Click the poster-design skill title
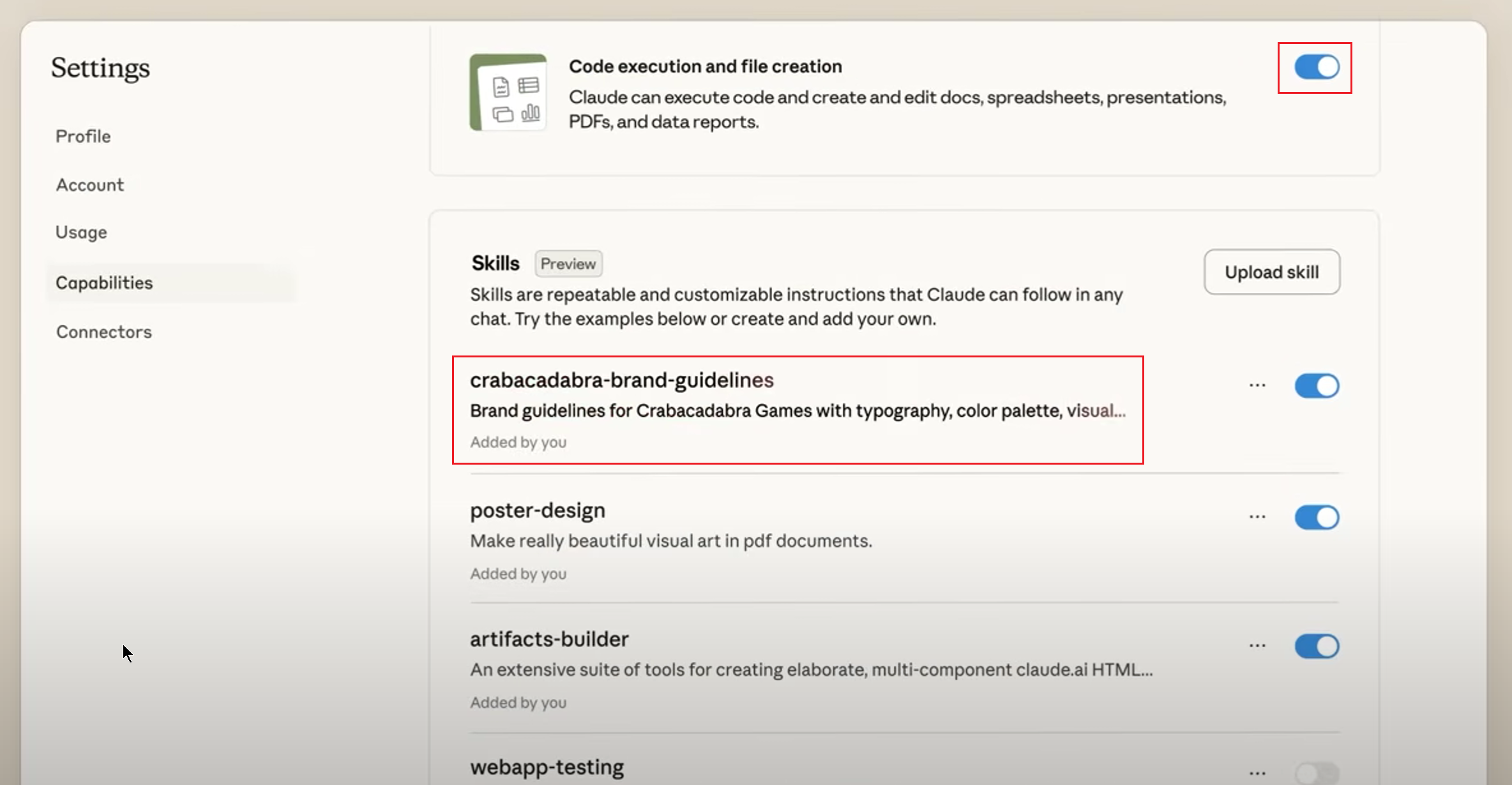The width and height of the screenshot is (1512, 785). coord(538,511)
